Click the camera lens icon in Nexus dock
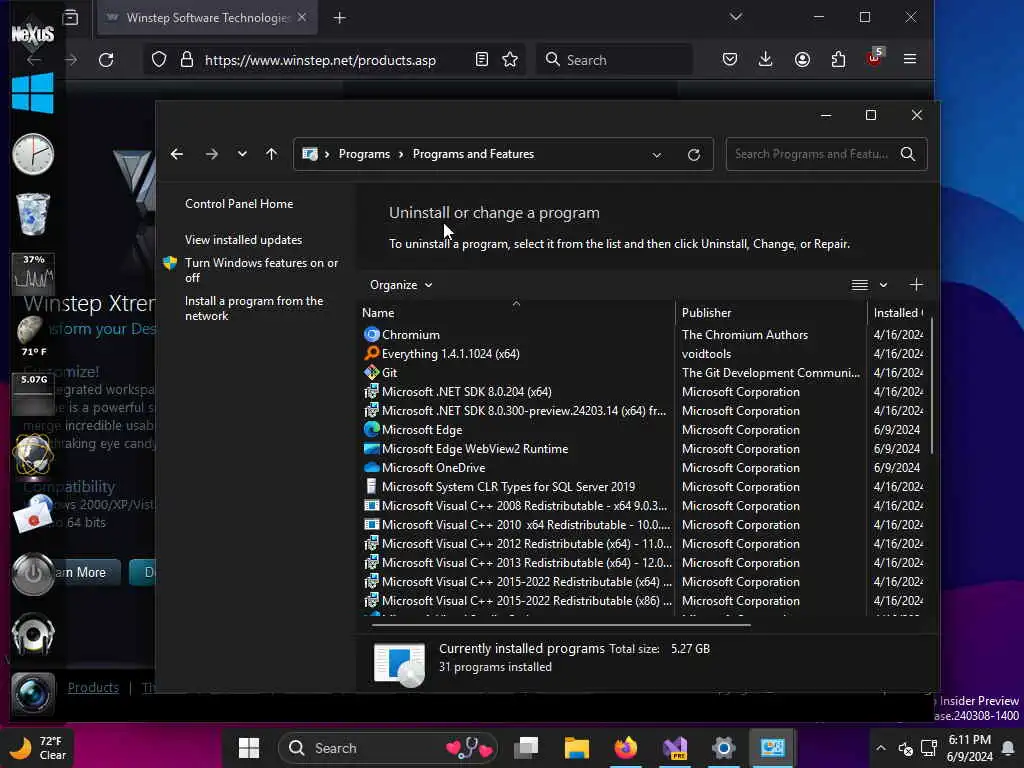 point(33,694)
